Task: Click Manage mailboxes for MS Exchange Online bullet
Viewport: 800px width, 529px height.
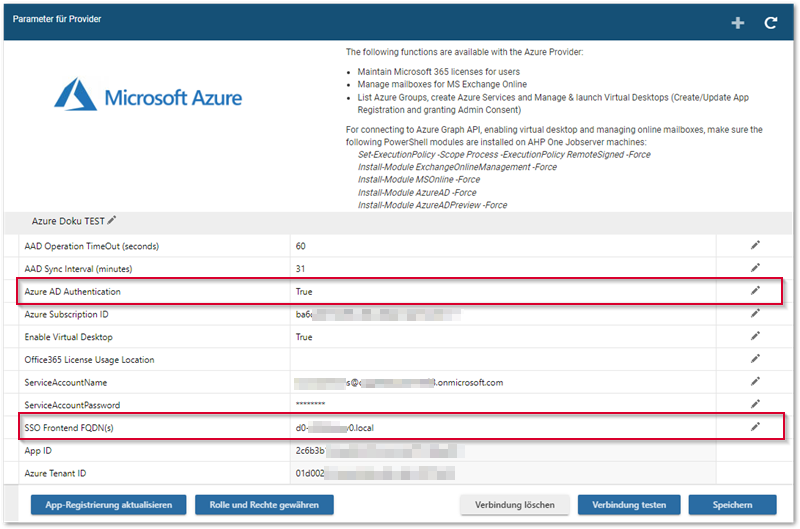Action: 442,84
